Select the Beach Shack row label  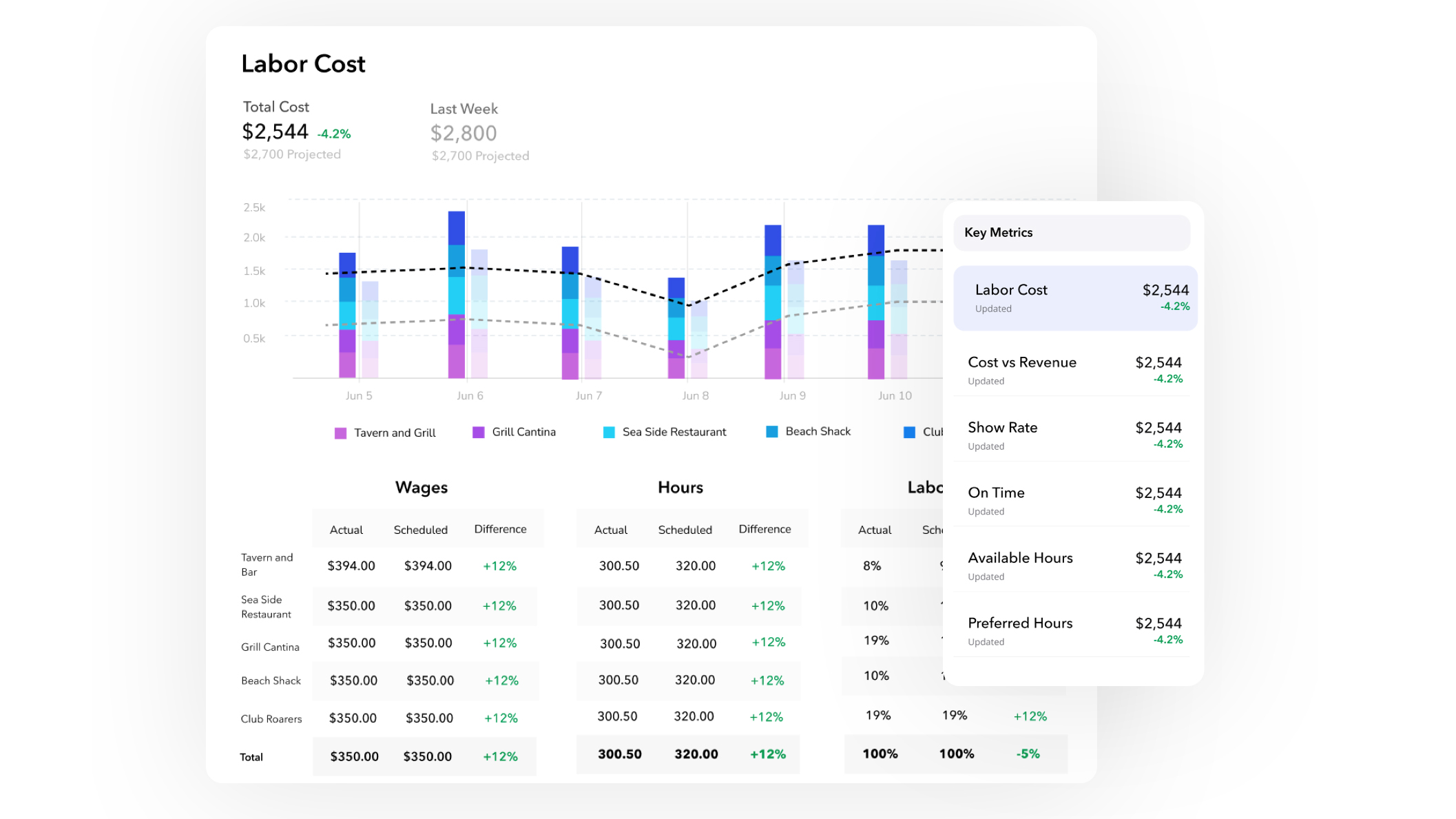pos(271,681)
